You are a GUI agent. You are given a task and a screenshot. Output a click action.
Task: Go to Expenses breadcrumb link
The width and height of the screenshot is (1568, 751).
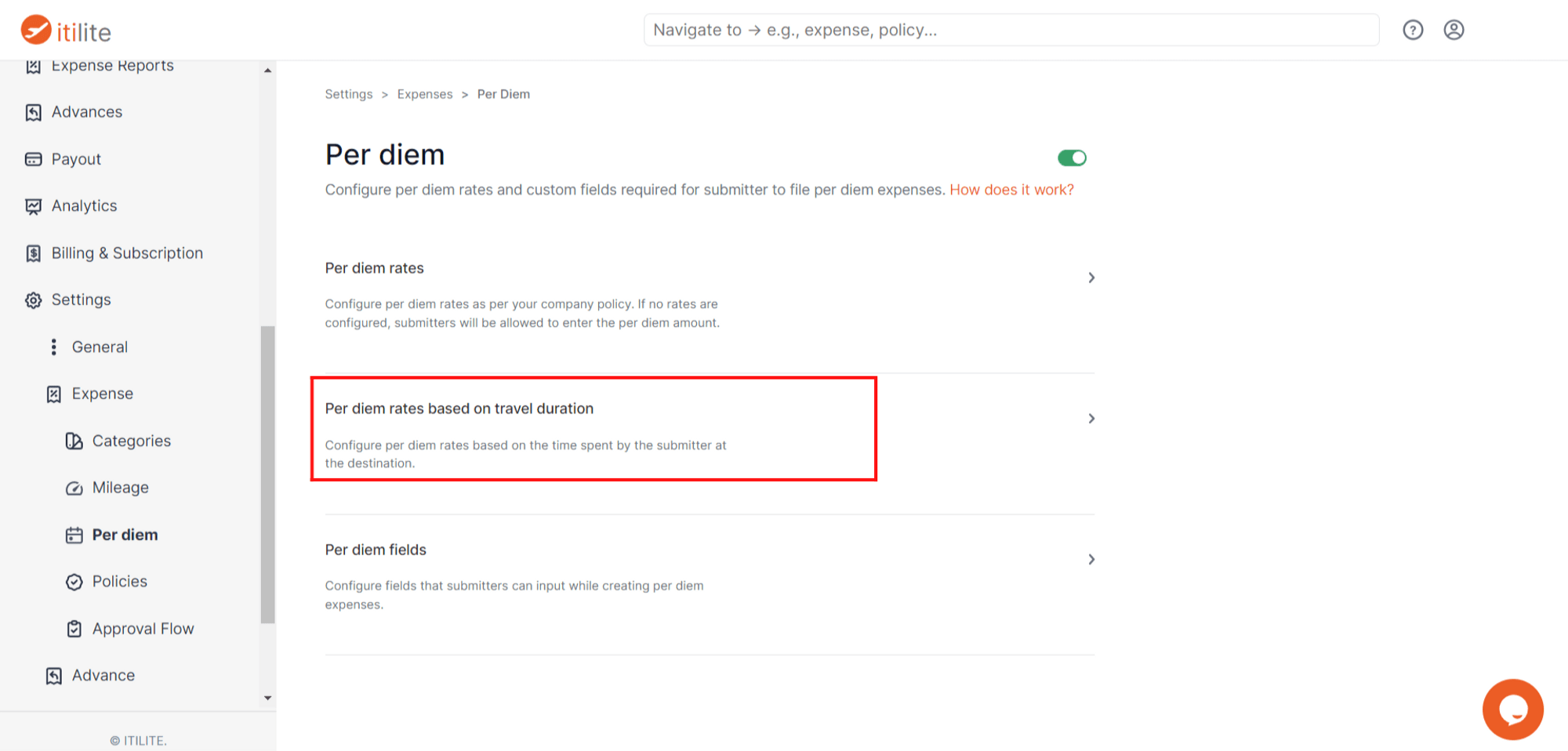tap(424, 94)
